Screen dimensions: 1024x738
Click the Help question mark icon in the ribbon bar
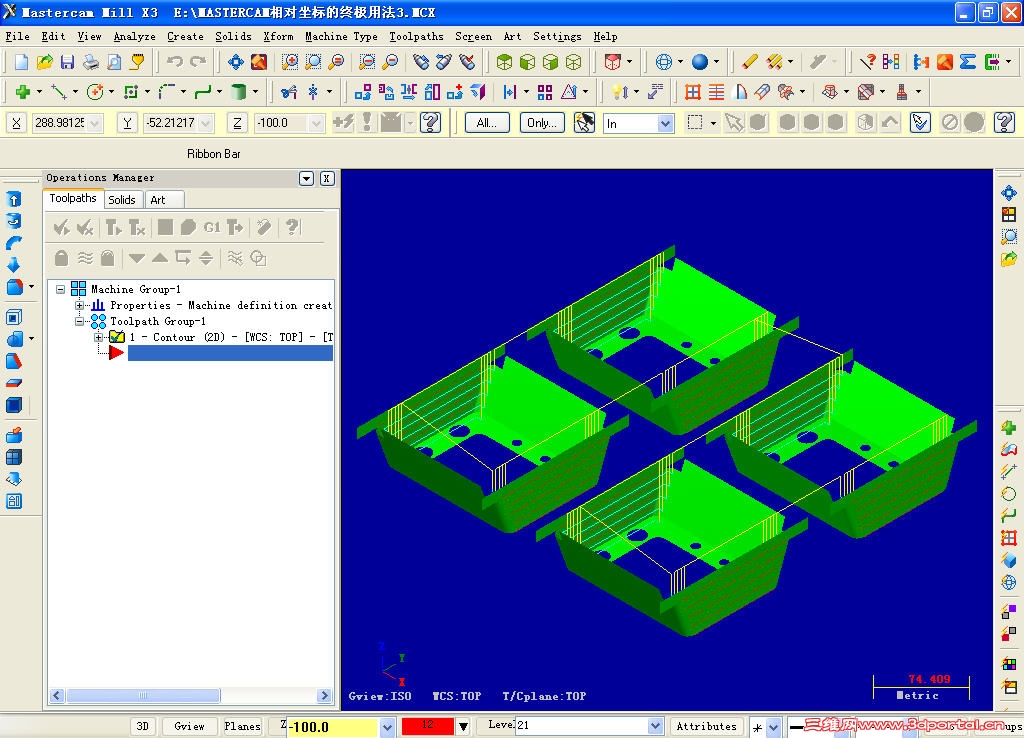[x=430, y=123]
